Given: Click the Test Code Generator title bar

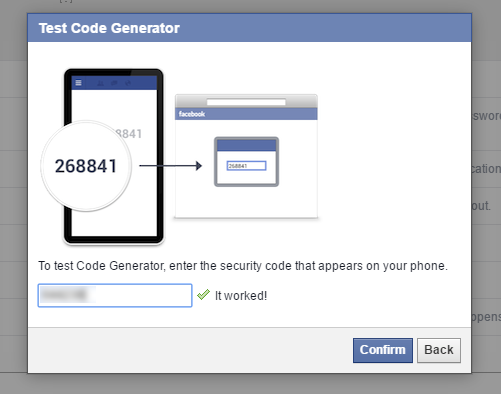Looking at the screenshot, I should (x=249, y=28).
